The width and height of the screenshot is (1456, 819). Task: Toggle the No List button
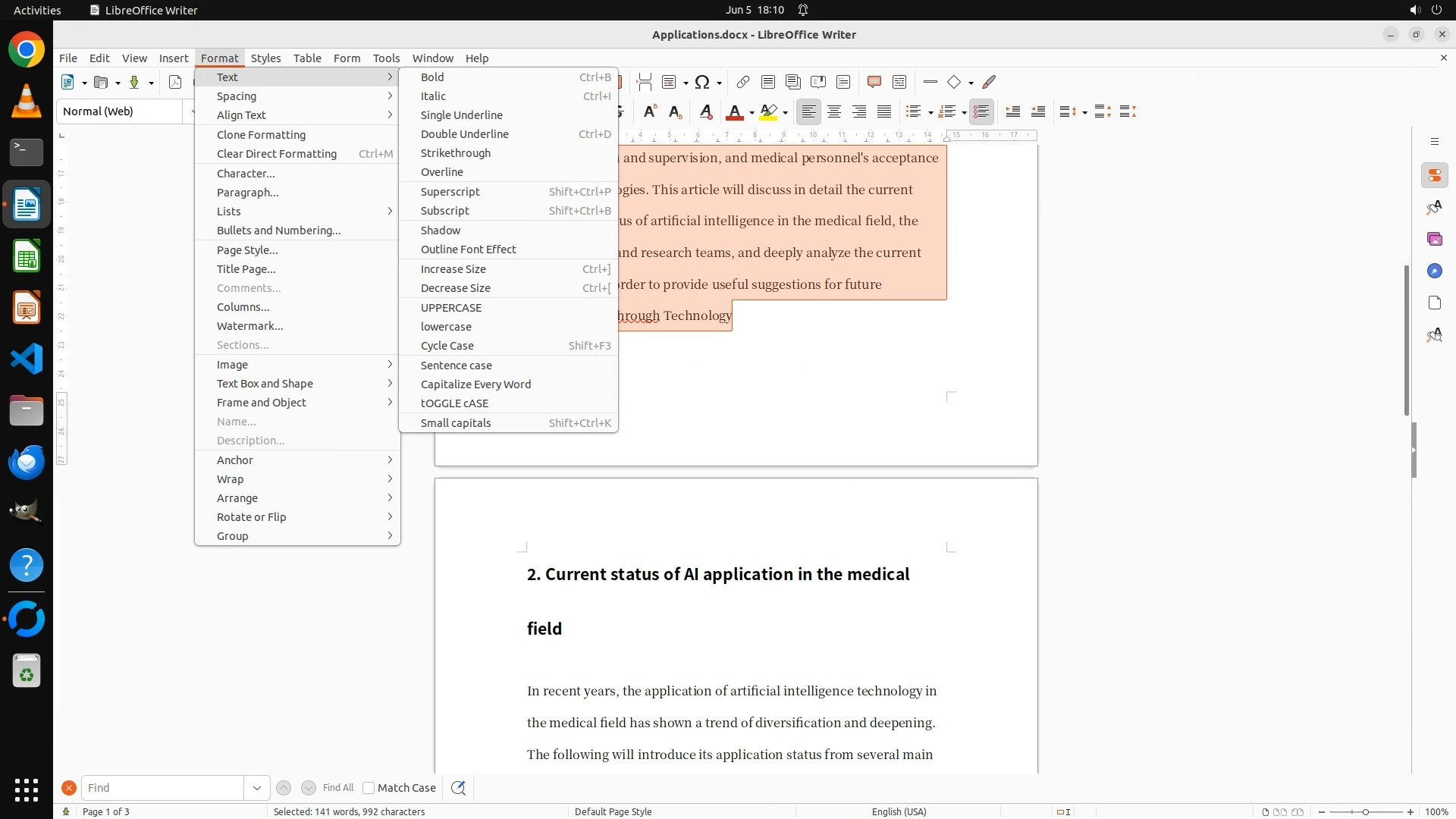pos(981,112)
